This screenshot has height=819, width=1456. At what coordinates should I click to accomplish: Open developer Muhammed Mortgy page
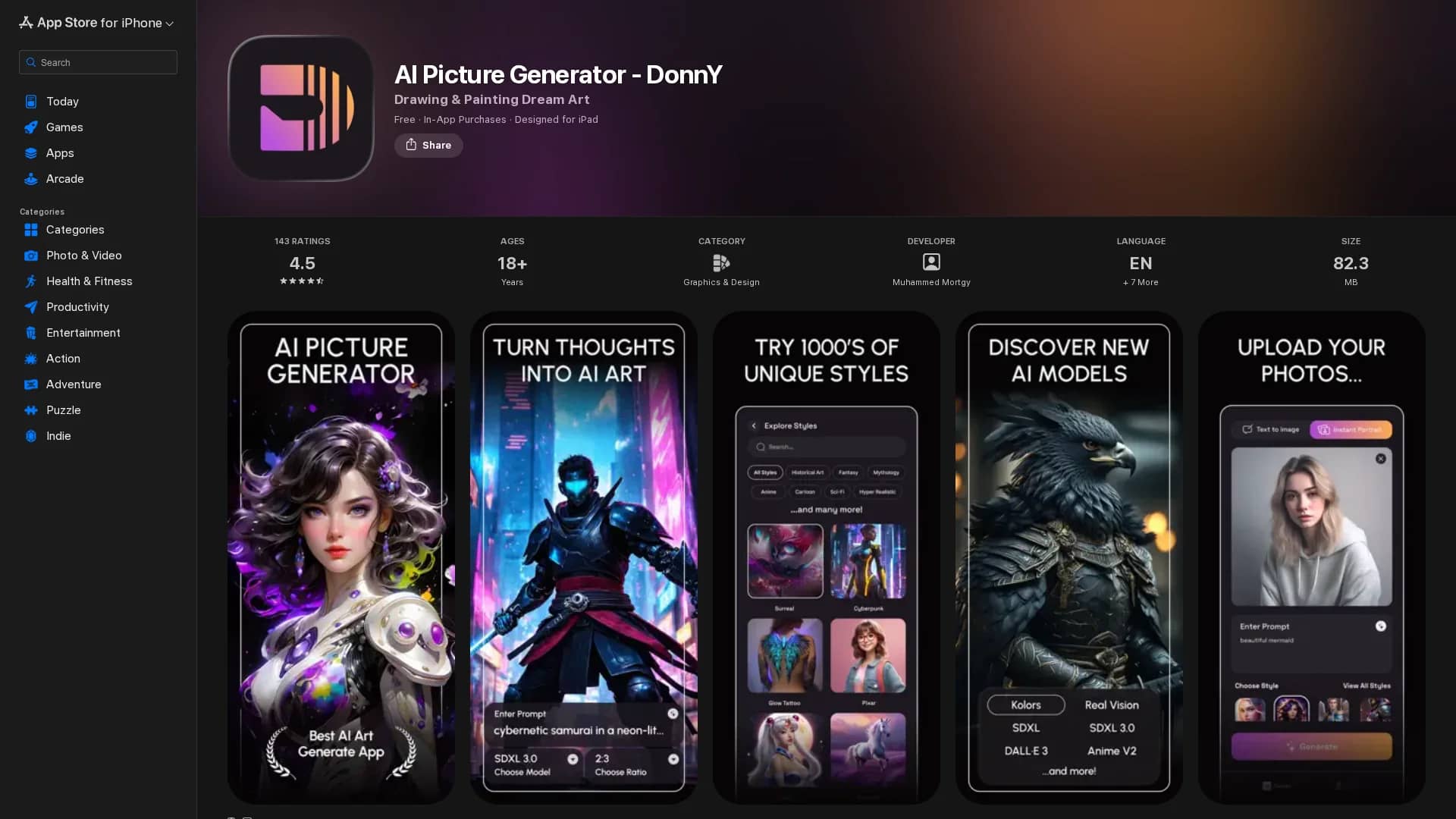coord(931,282)
